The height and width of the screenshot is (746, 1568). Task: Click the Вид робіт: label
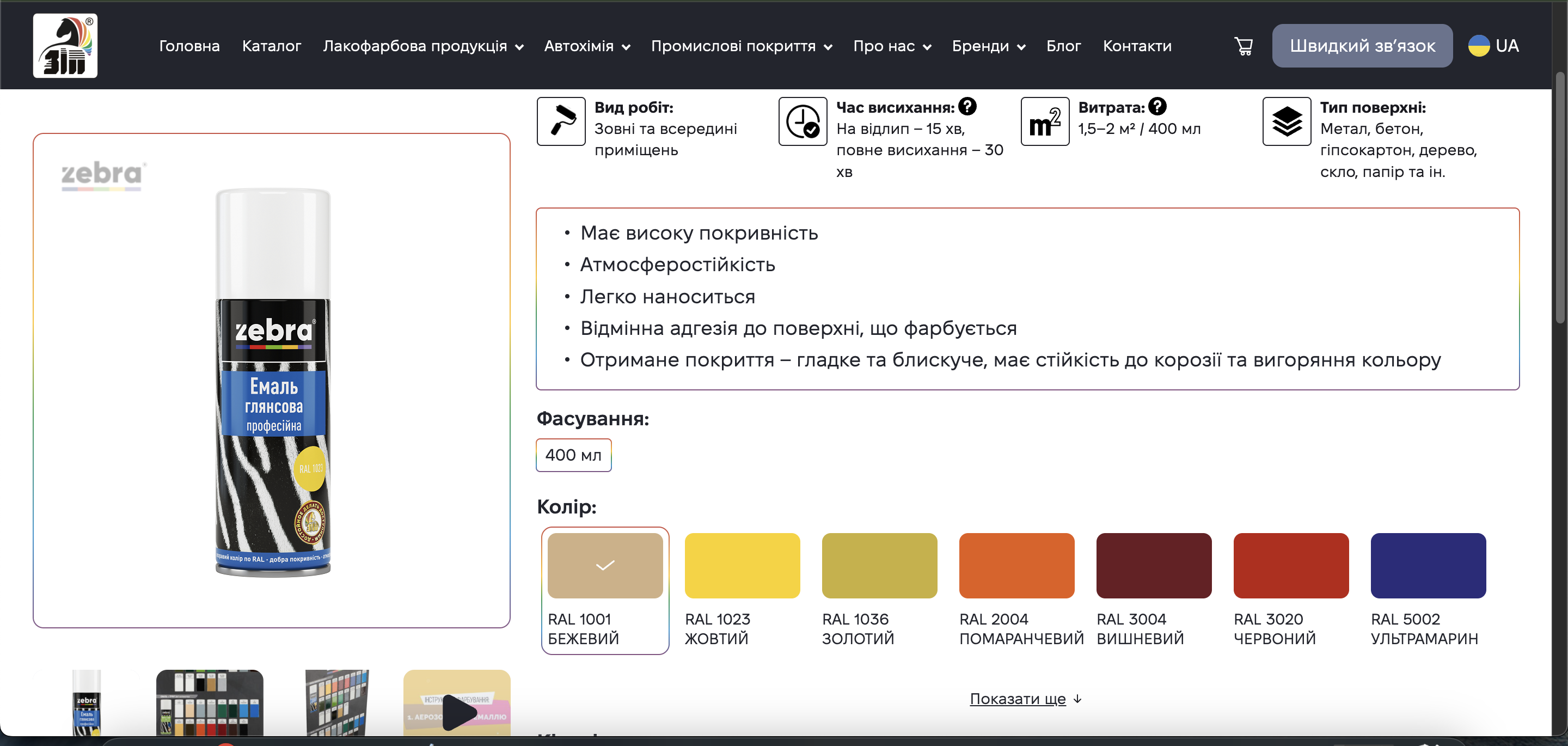634,107
